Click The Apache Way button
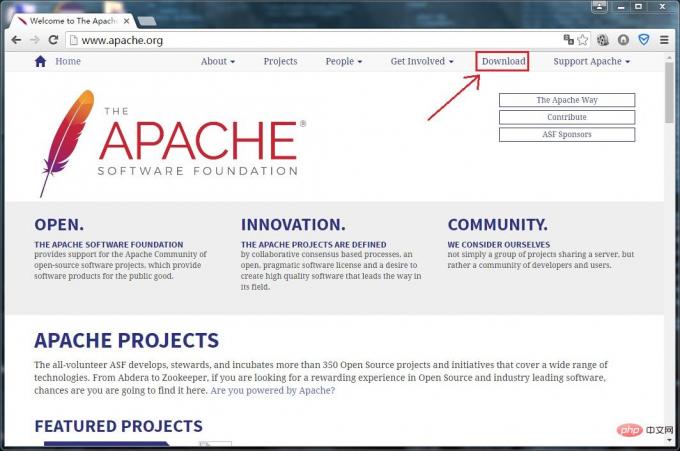This screenshot has height=451, width=680. 567,100
